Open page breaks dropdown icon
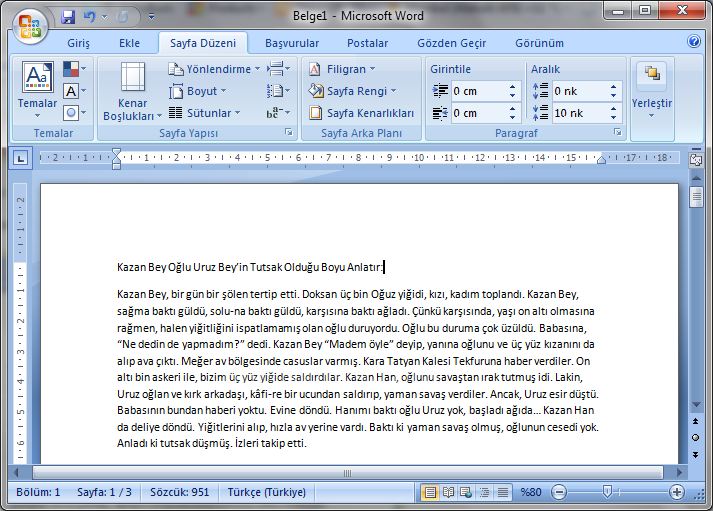 [x=278, y=69]
